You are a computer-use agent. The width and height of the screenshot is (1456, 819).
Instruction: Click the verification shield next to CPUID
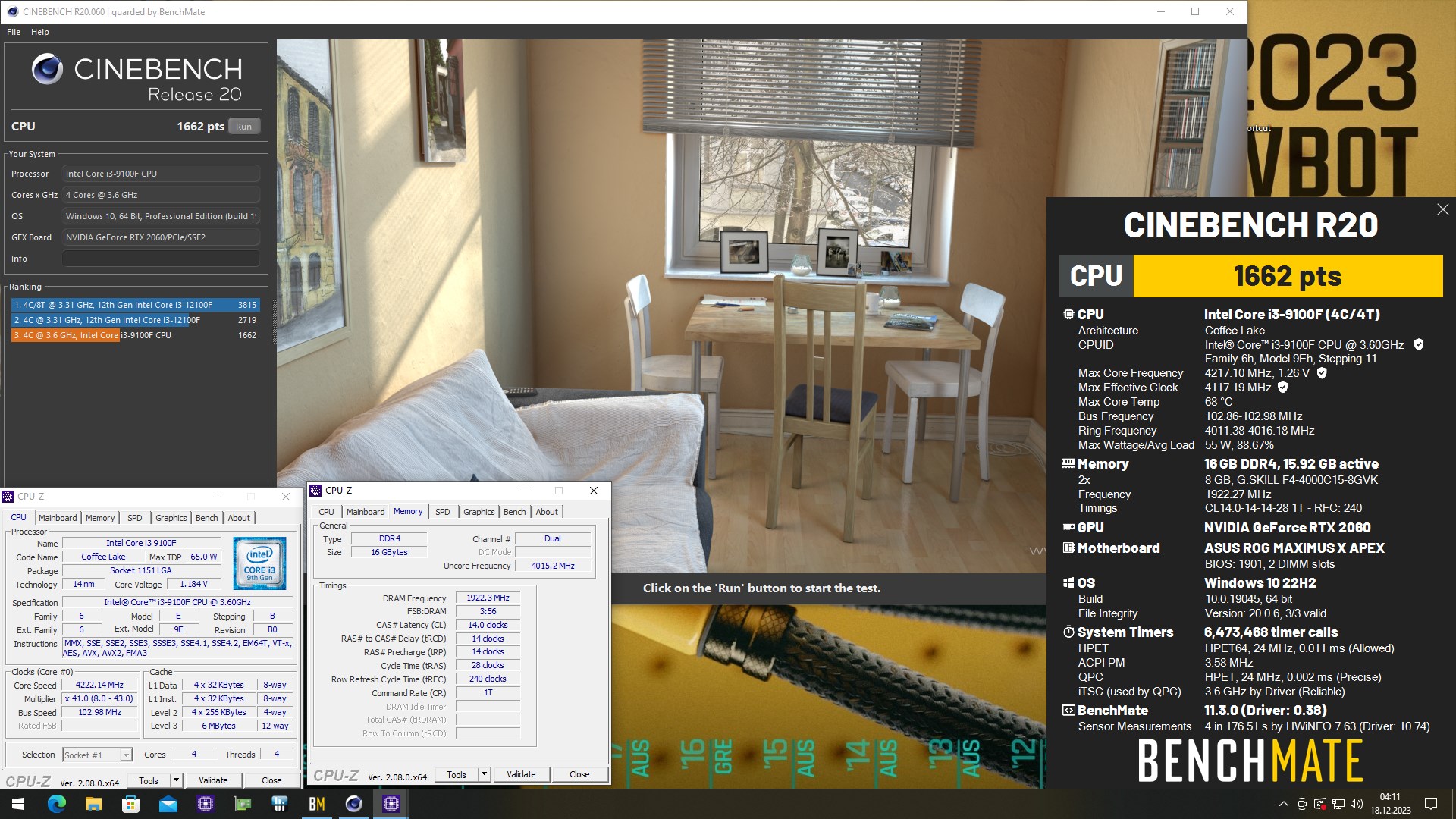(1419, 344)
